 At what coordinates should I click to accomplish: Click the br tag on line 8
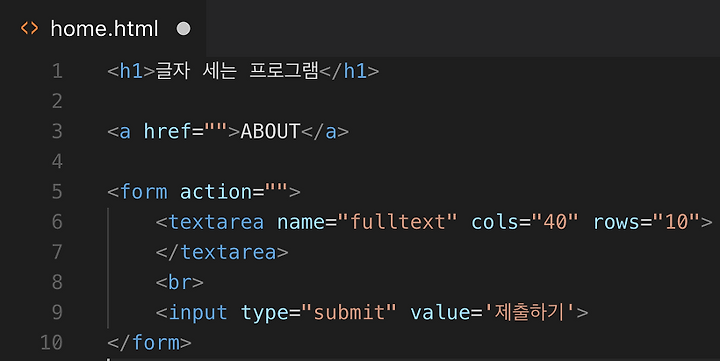(180, 282)
